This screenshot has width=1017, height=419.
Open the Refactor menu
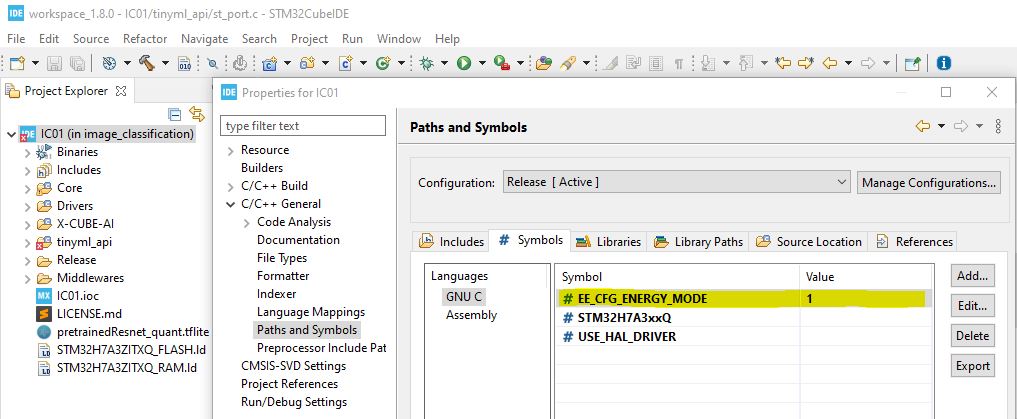pyautogui.click(x=145, y=39)
